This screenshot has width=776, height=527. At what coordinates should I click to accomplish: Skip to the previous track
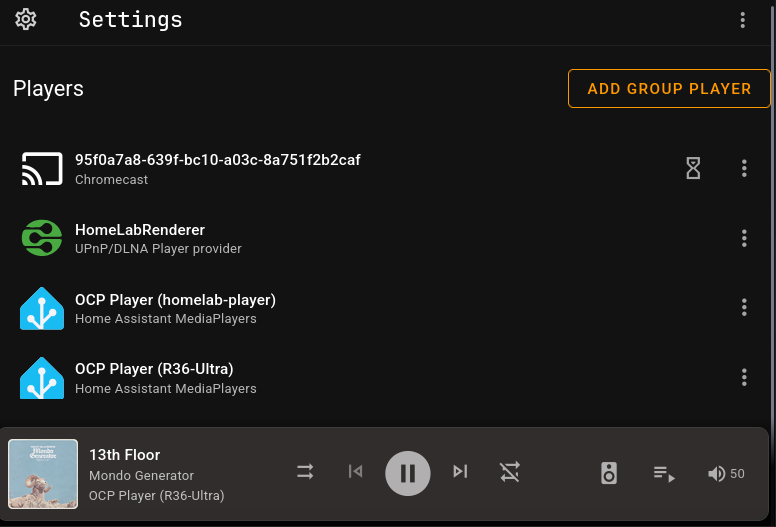[x=355, y=472]
